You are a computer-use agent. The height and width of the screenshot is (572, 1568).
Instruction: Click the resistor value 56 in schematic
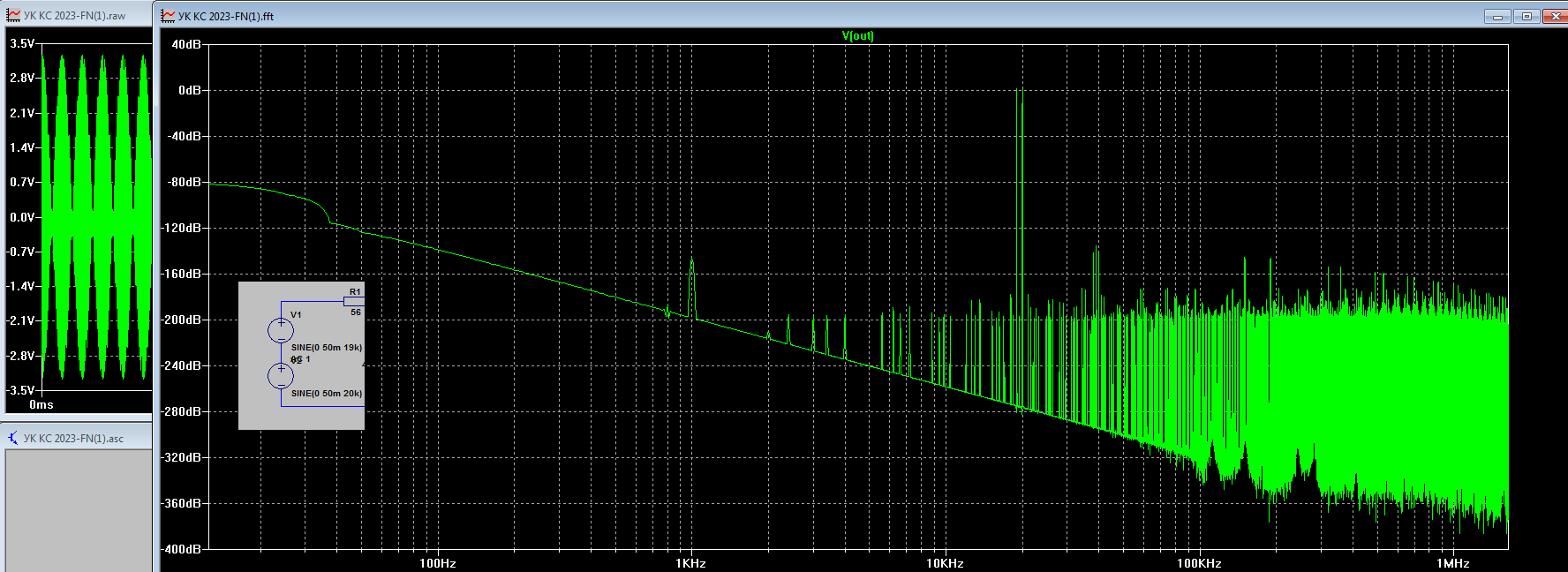point(356,312)
